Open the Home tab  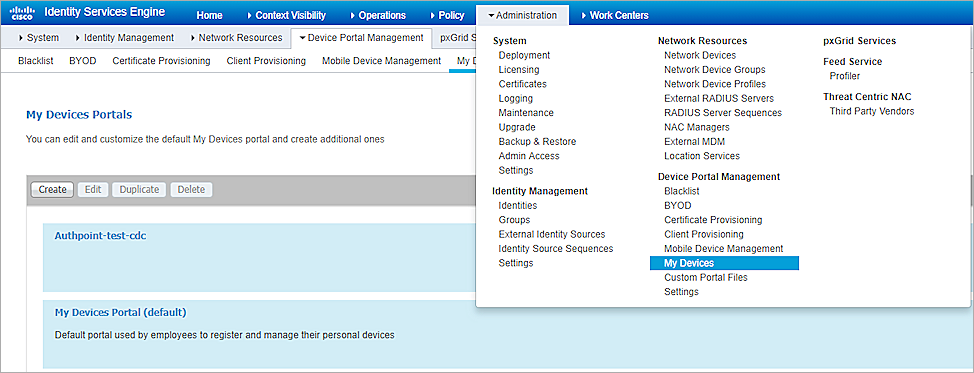coord(209,16)
